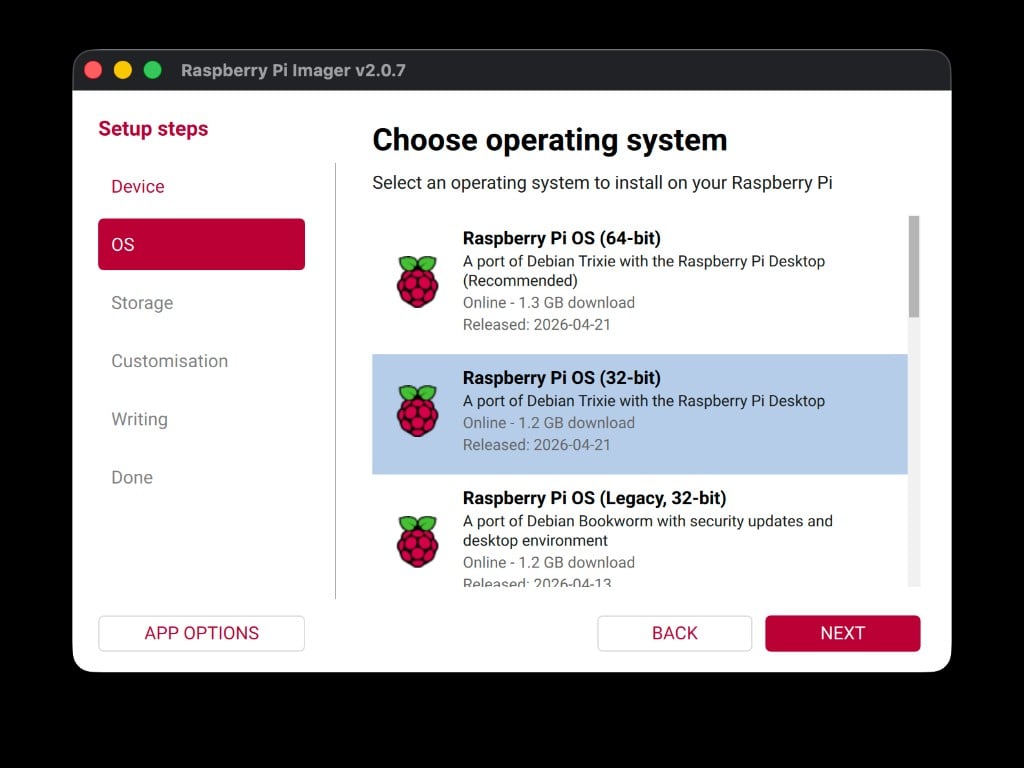Click the OS list scrollbar thumb

pos(914,266)
